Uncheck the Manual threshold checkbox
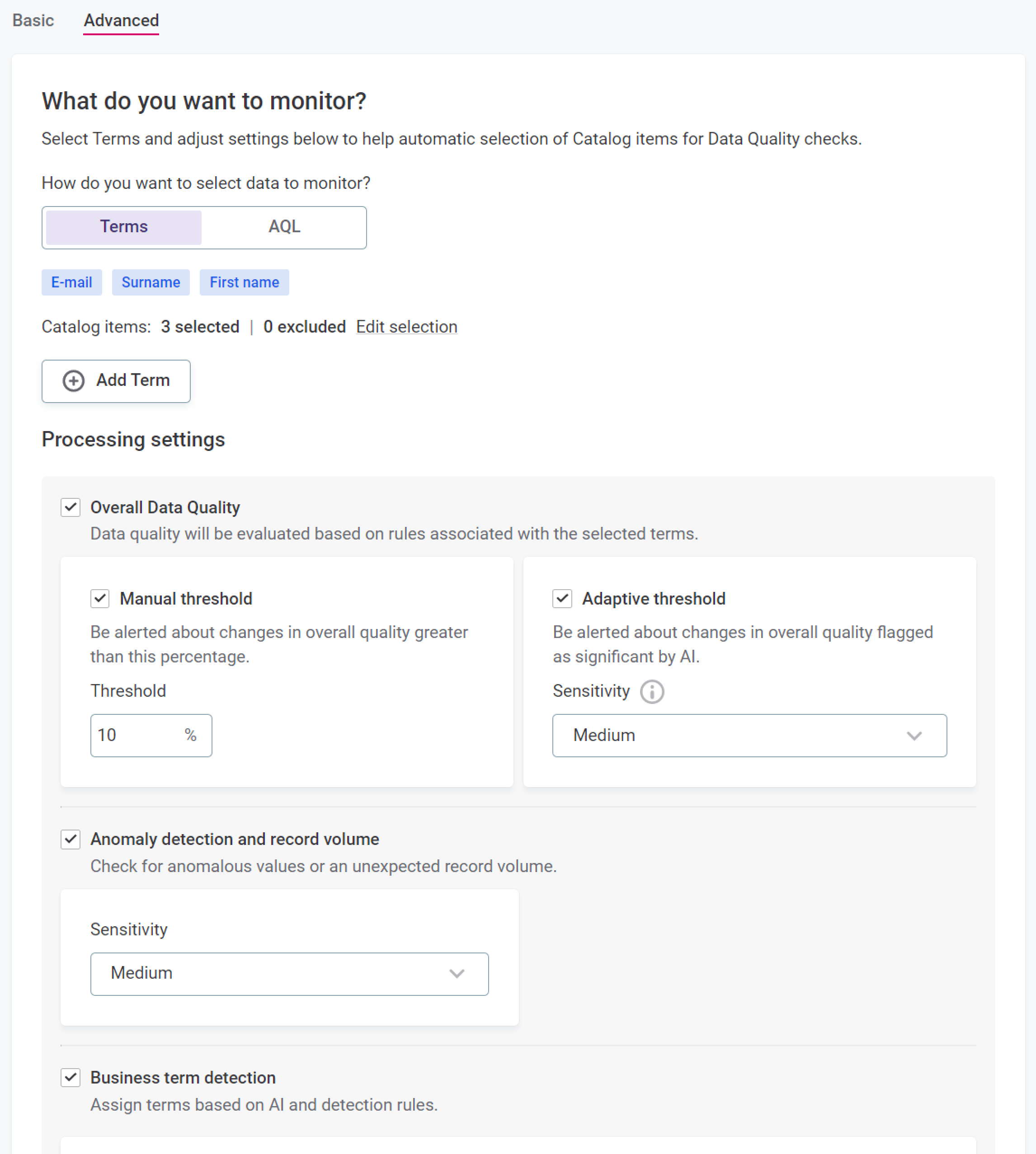 (100, 599)
